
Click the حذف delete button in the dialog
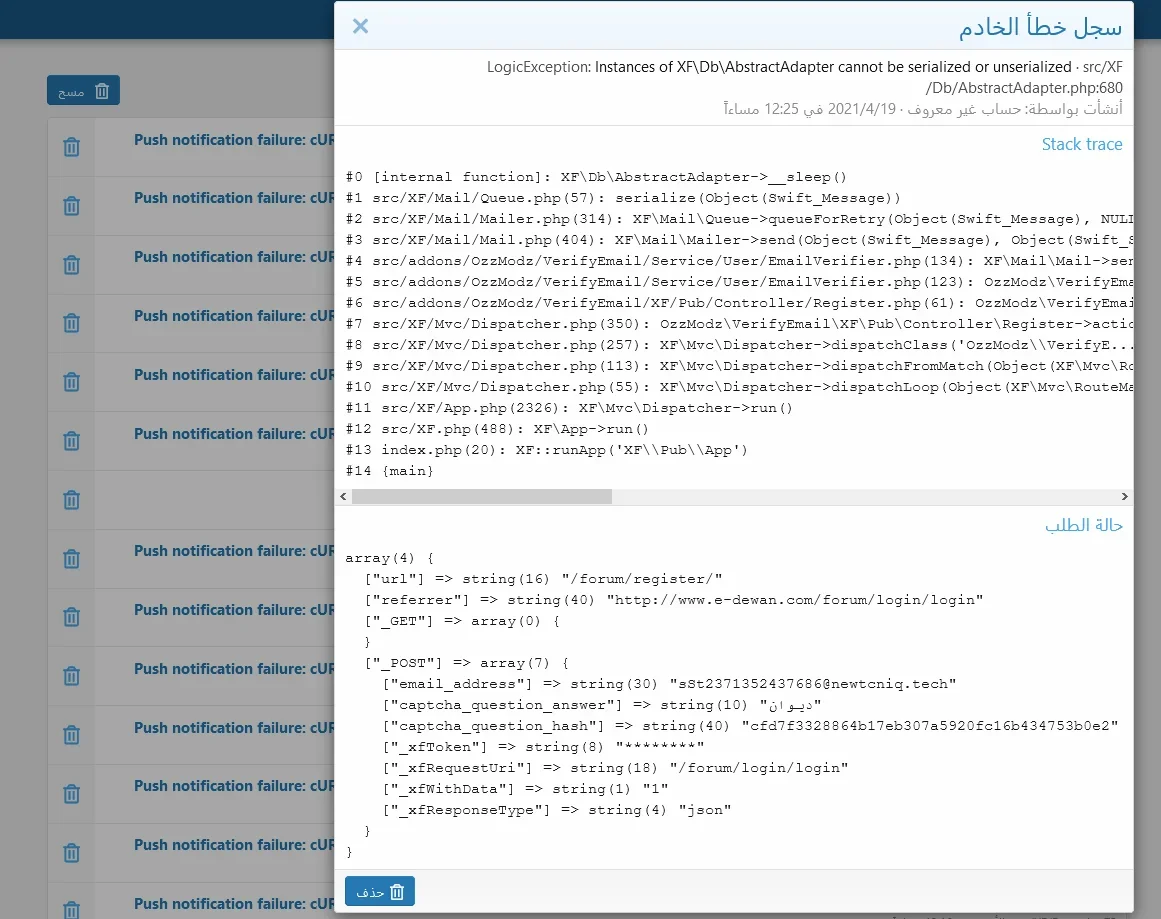point(380,892)
